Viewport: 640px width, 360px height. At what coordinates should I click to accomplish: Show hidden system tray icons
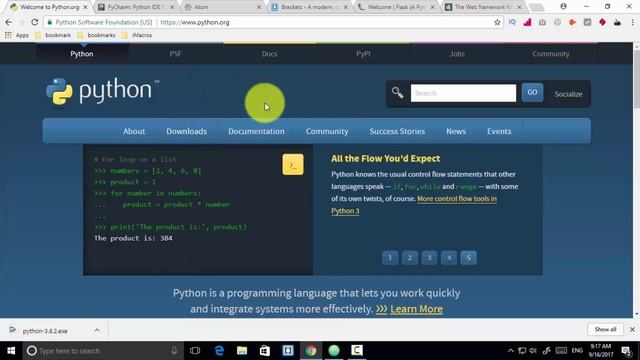tap(510, 351)
